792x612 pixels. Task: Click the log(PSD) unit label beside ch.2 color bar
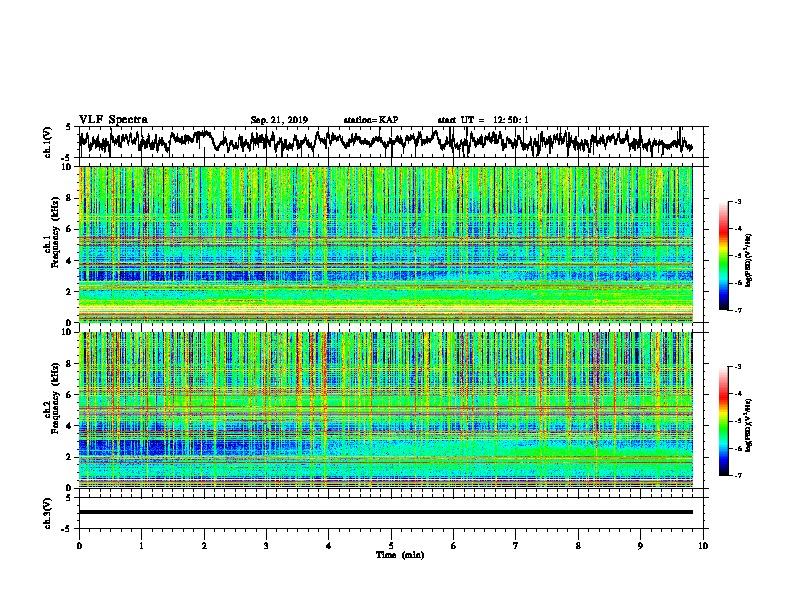point(749,426)
